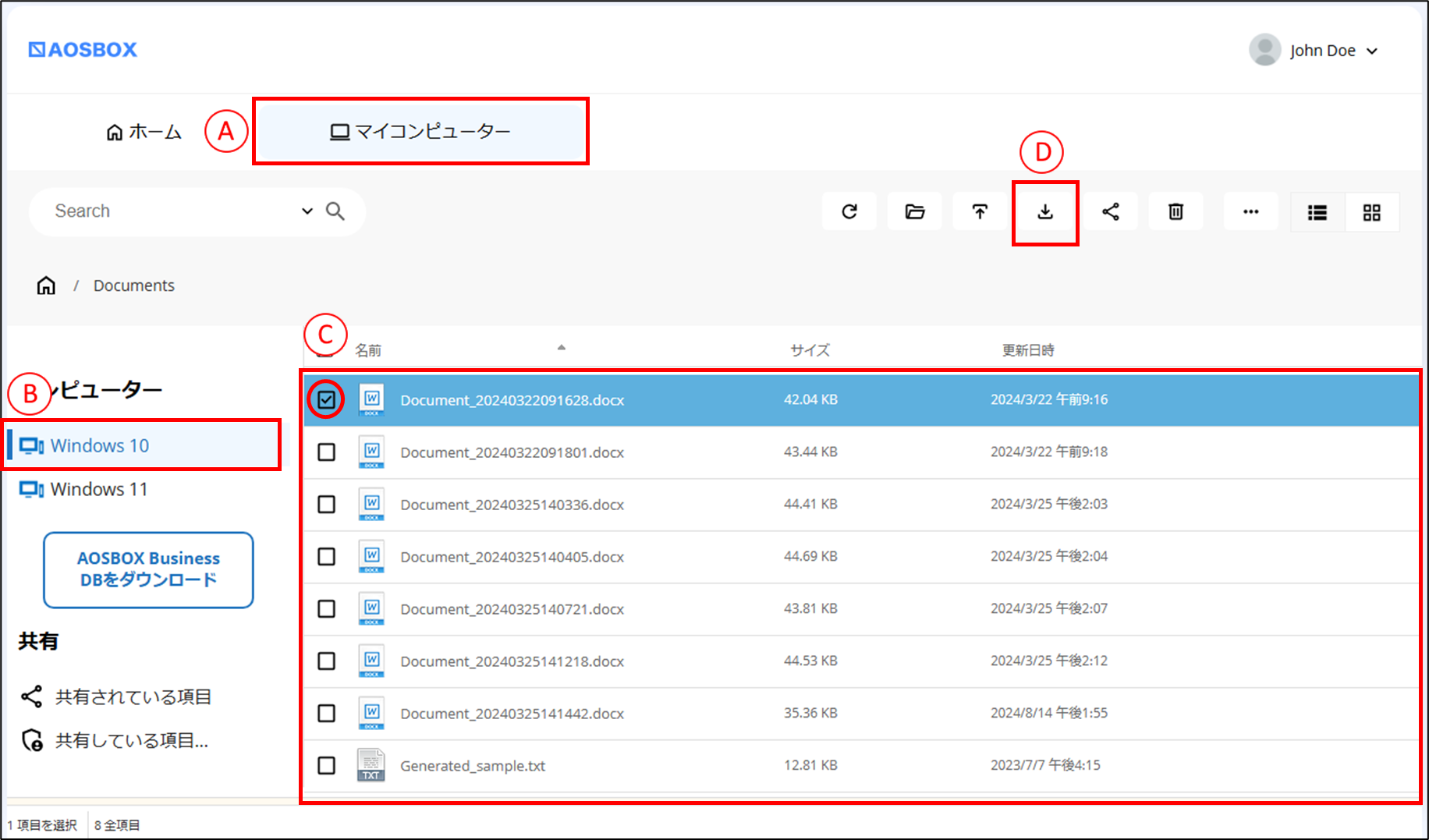Open 共有している項目 in sidebar
This screenshot has height=840, width=1429.
tap(115, 740)
